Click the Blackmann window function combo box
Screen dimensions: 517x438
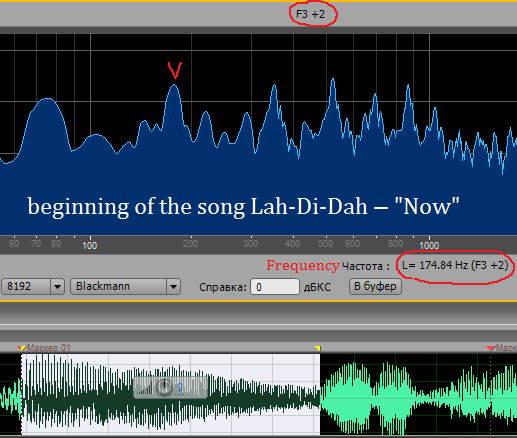click(125, 287)
